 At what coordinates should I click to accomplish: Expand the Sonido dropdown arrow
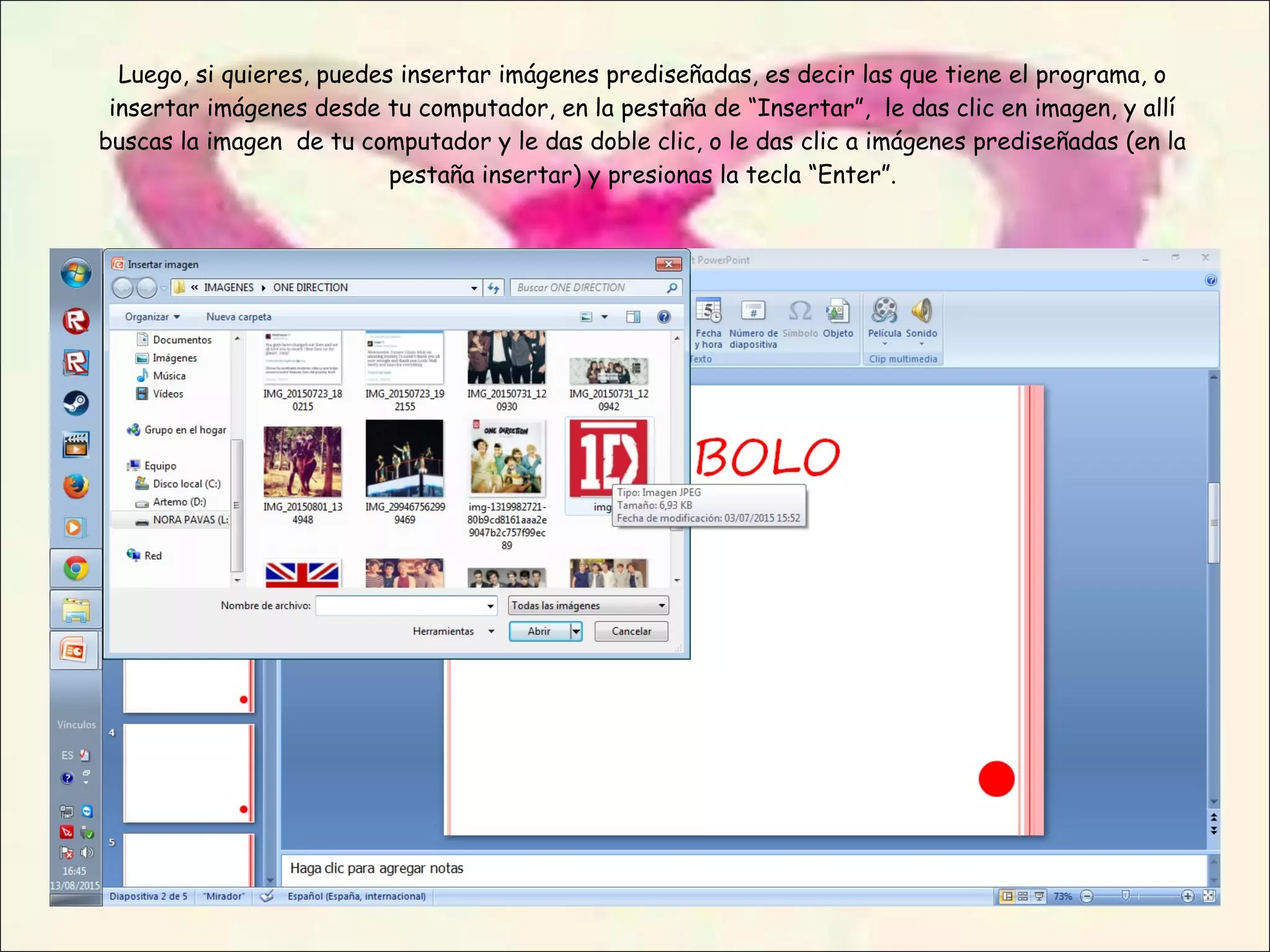click(x=921, y=344)
